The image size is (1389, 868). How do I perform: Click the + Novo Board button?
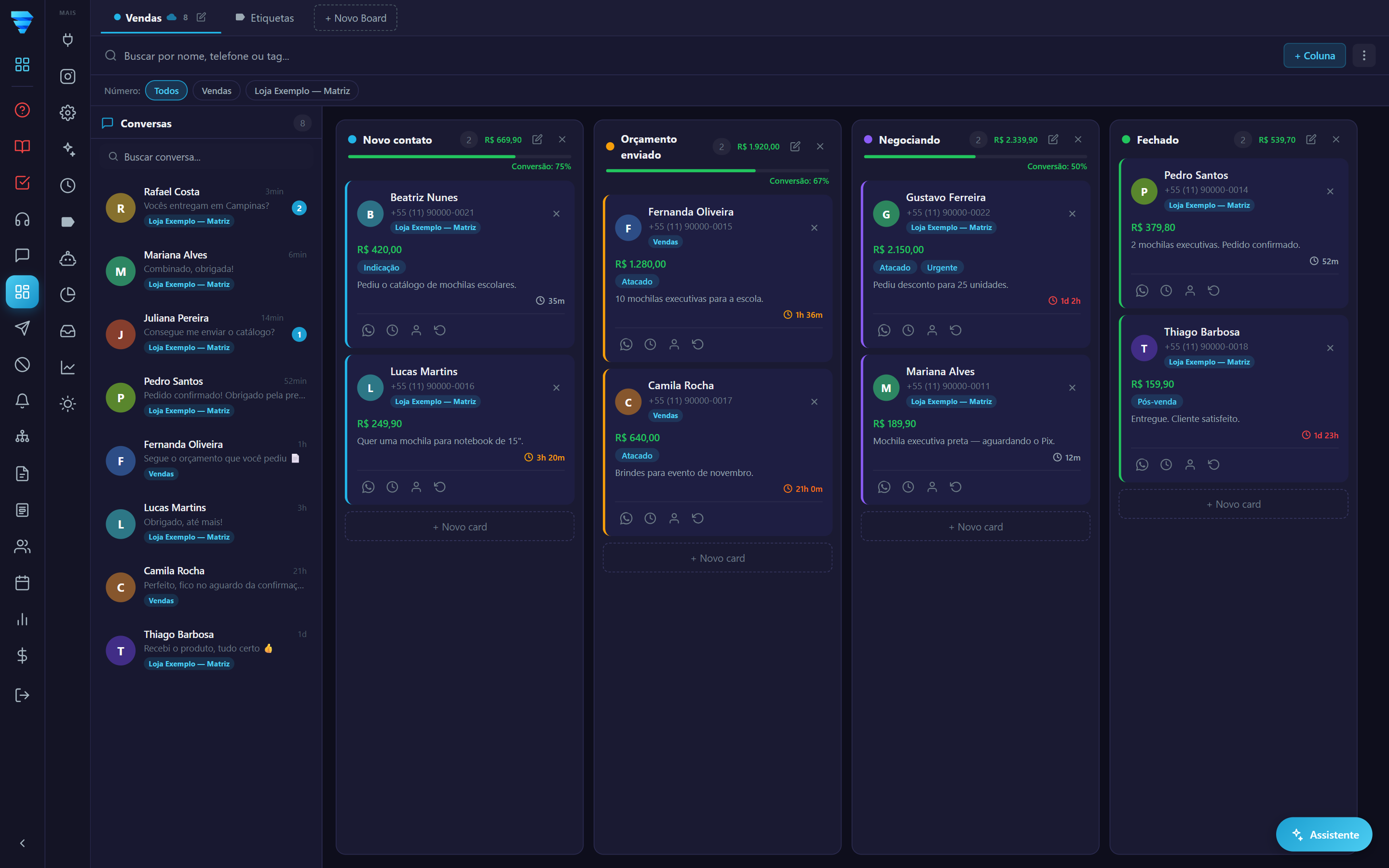click(355, 18)
